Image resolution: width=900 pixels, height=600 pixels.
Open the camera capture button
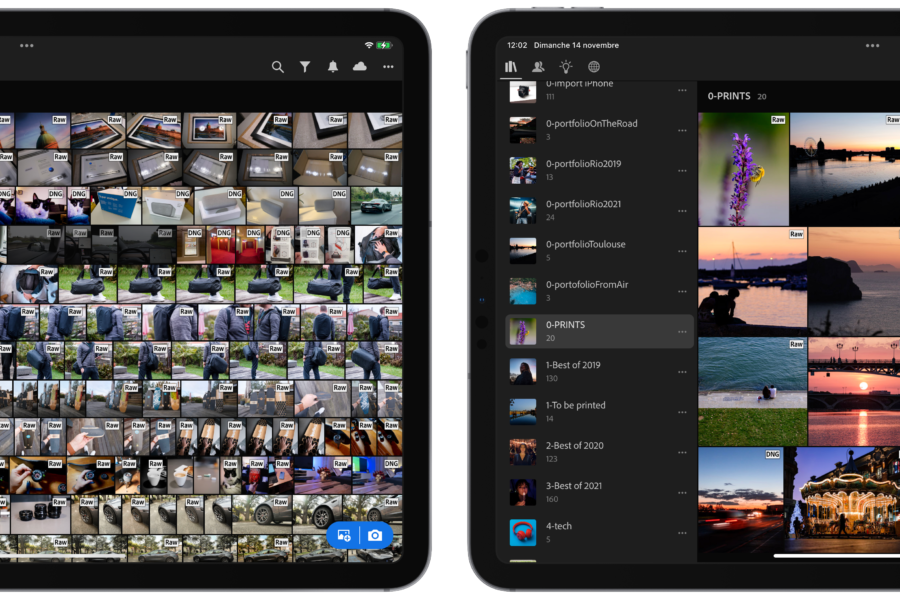tap(375, 536)
